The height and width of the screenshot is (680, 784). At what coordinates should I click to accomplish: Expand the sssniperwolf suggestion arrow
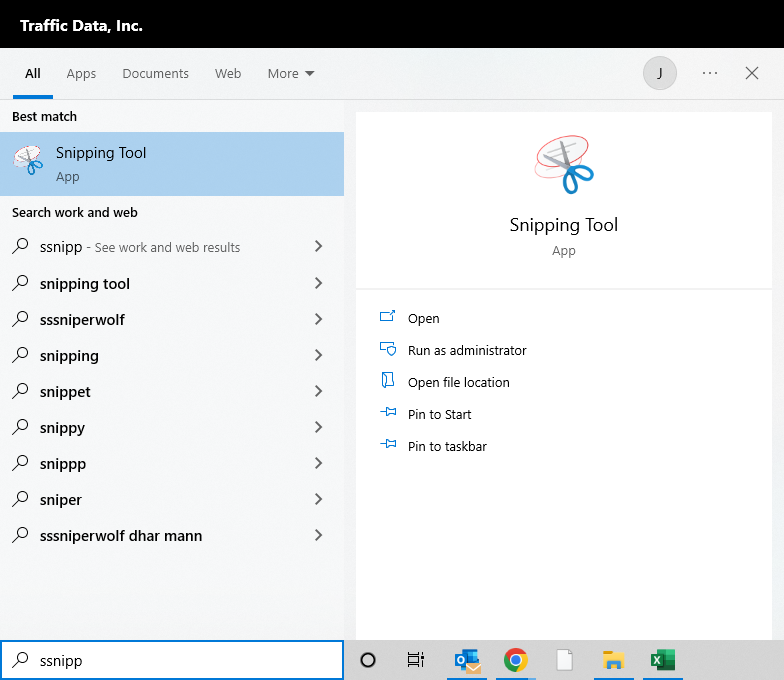pos(318,320)
